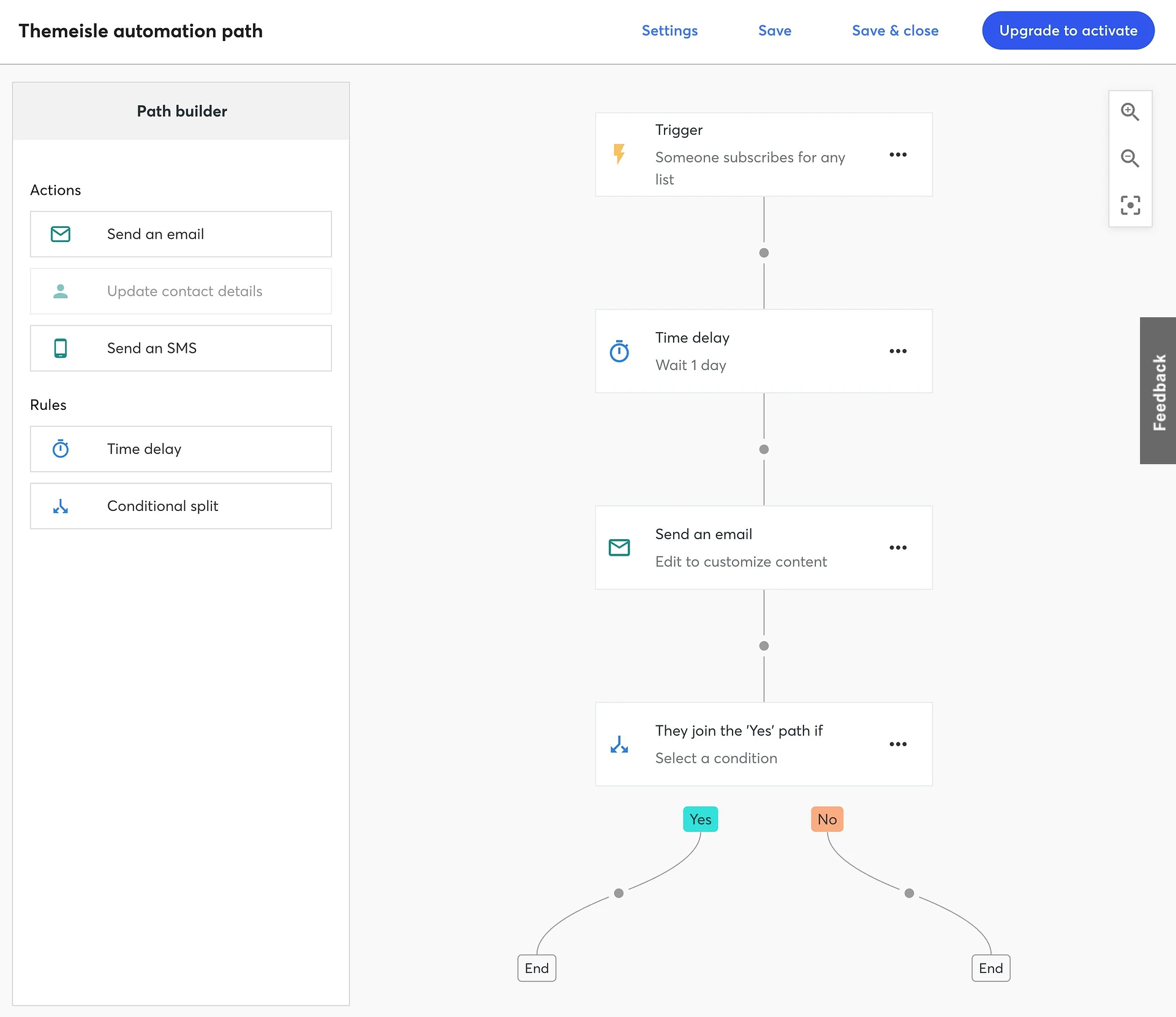The width and height of the screenshot is (1176, 1017).
Task: Click the three-dot menu on Time delay node
Action: [897, 351]
